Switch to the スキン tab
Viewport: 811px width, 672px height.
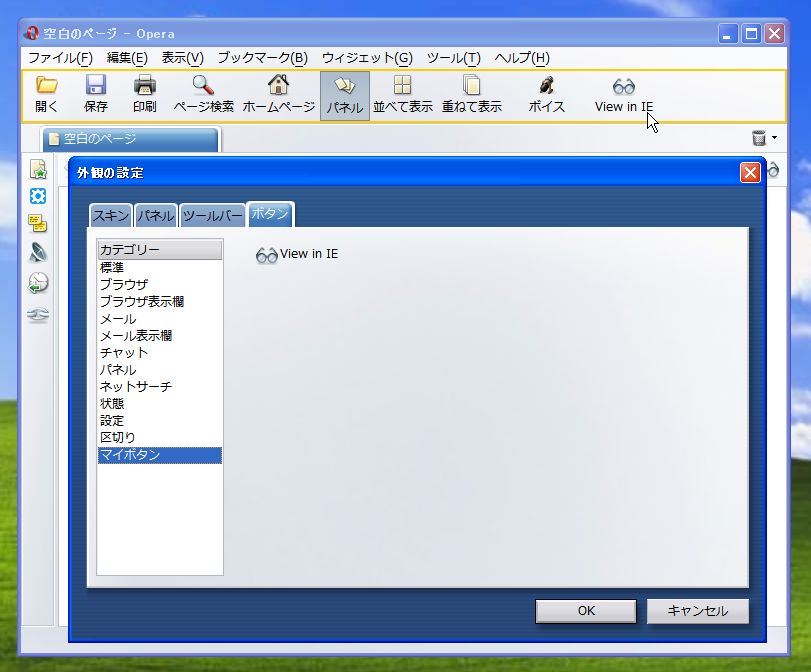click(x=111, y=215)
